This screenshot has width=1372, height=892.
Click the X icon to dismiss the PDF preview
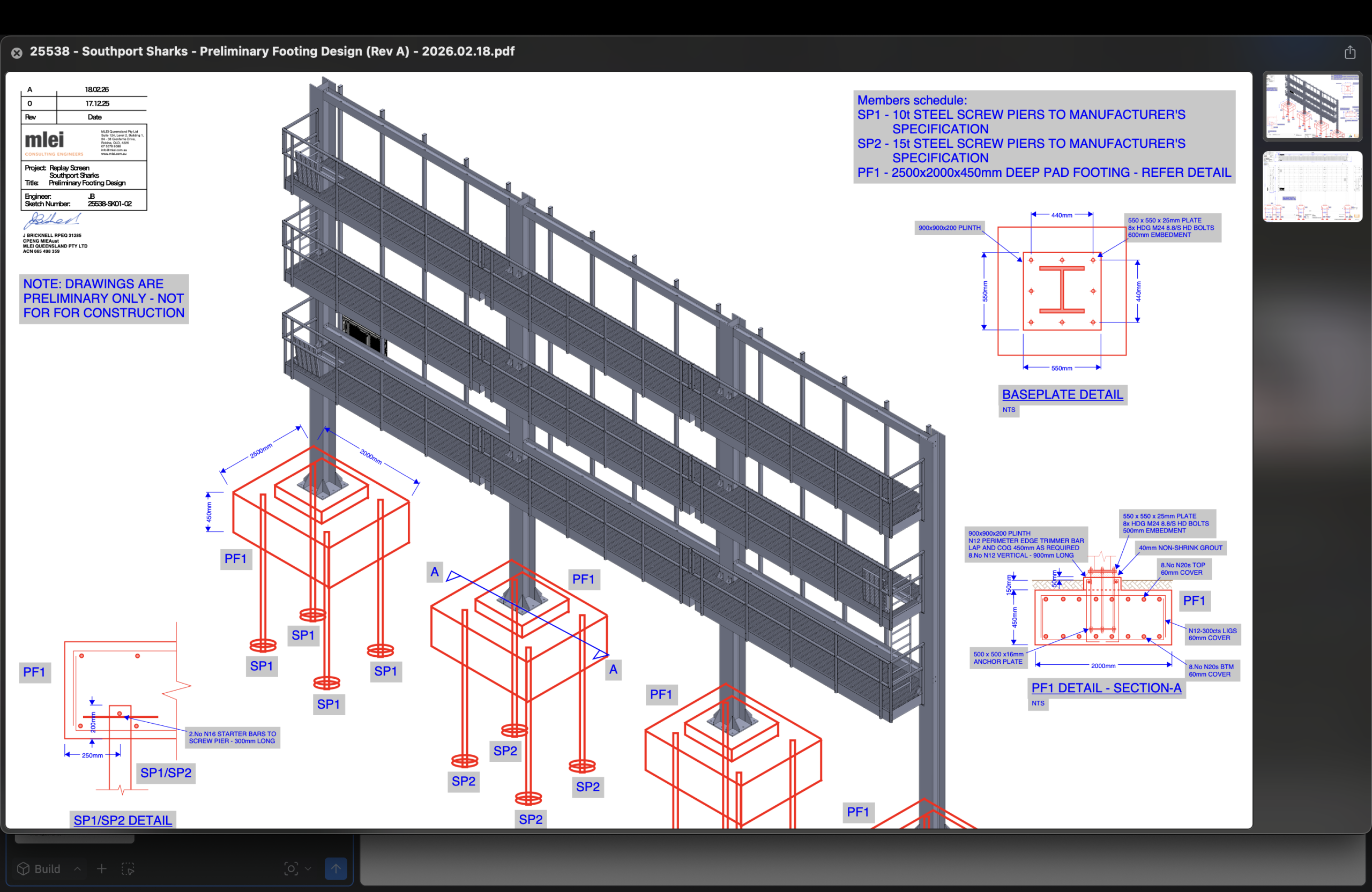coord(17,53)
